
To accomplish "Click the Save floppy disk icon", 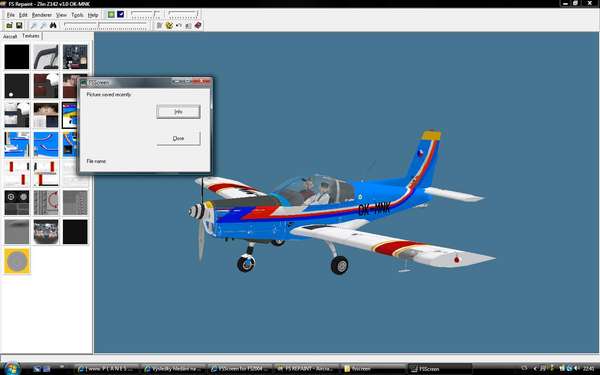I will 19,25.
